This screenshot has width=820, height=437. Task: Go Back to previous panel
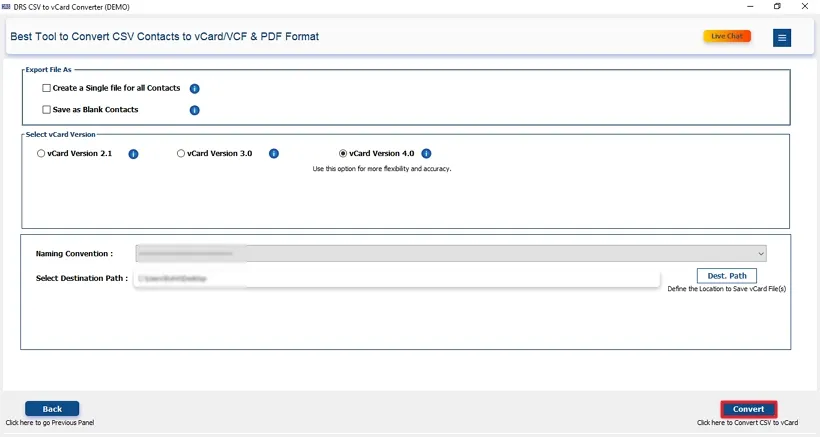pyautogui.click(x=52, y=409)
